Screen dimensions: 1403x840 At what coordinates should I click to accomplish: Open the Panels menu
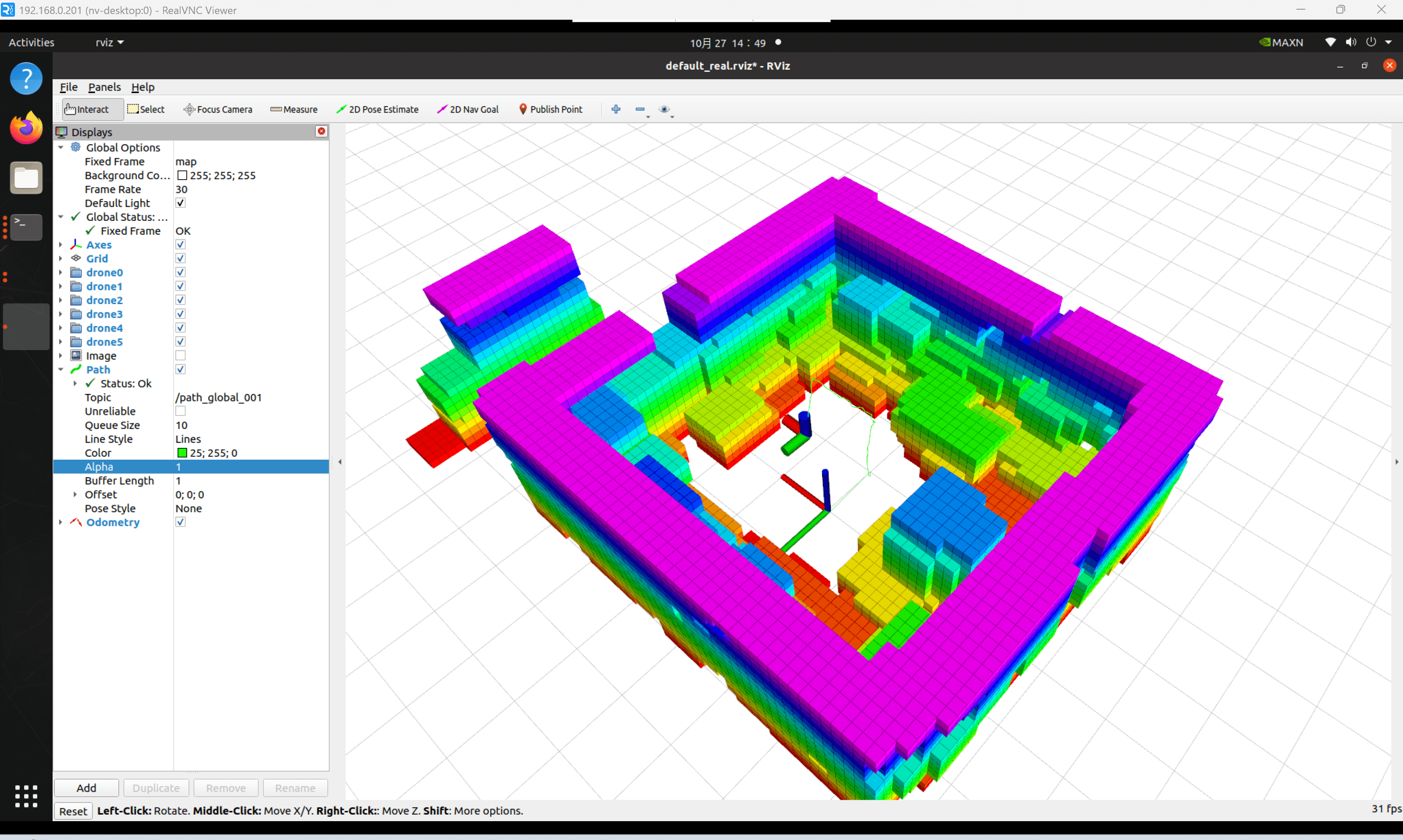tap(104, 87)
